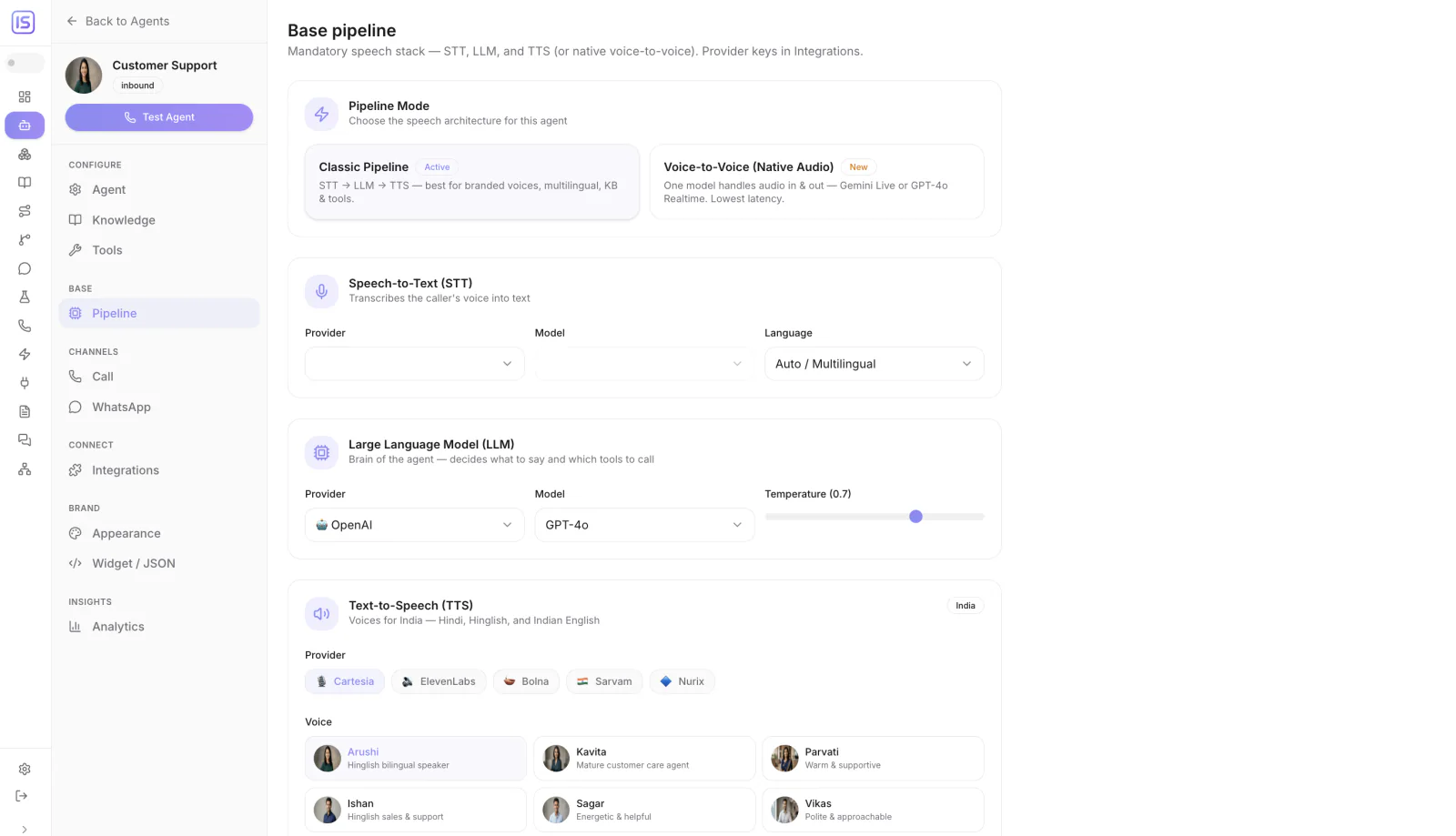1456x836 pixels.
Task: Click the India badge in the TTS section
Action: (966, 606)
